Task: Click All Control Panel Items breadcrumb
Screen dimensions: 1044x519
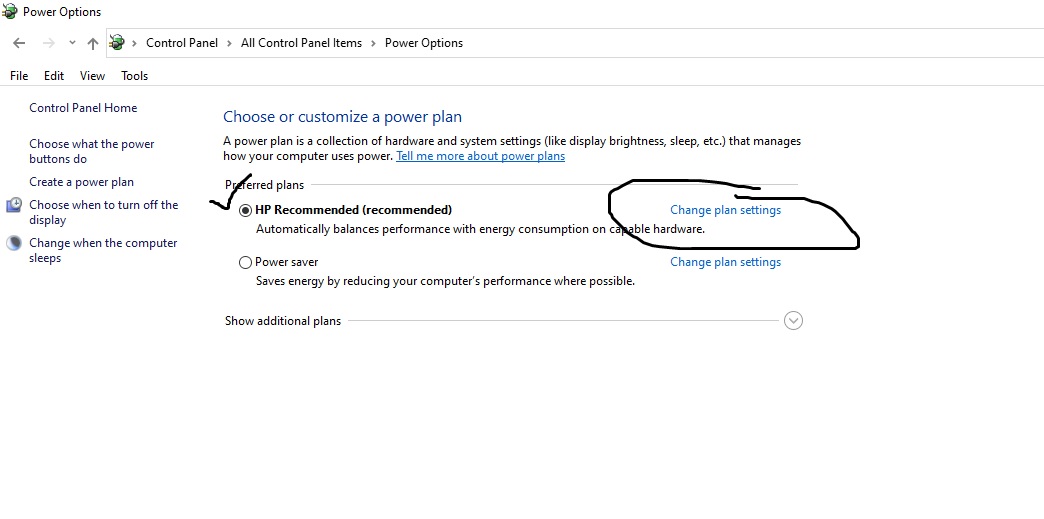Action: 301,43
